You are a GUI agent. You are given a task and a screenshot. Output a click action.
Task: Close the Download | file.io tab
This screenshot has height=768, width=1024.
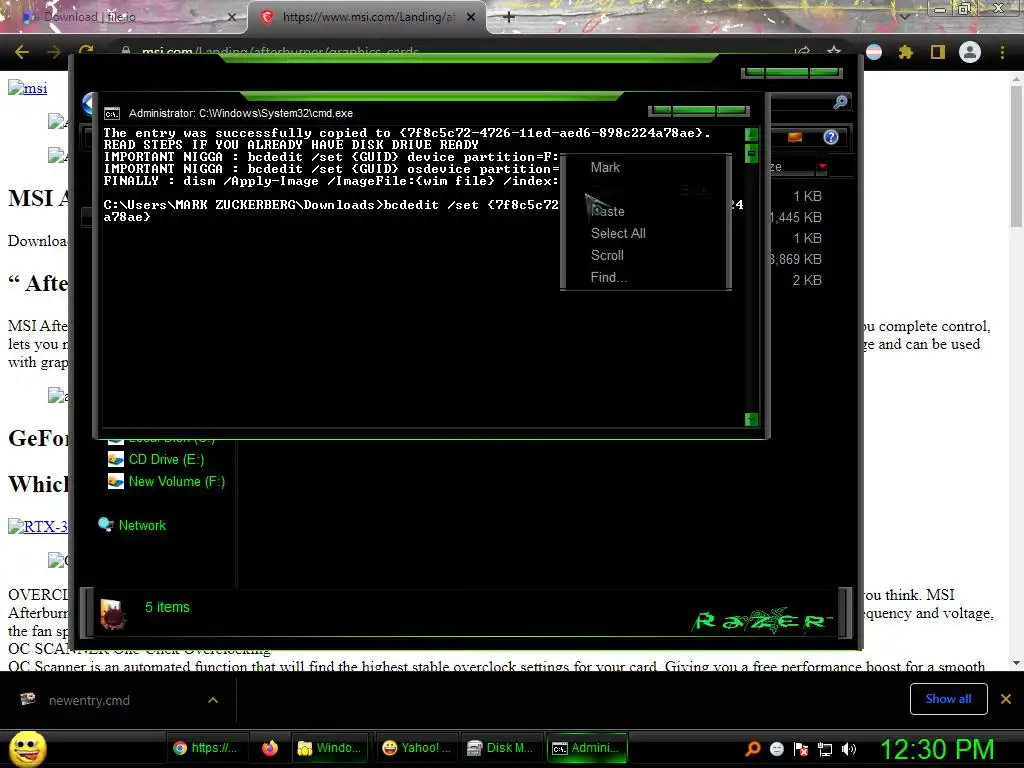tap(232, 17)
